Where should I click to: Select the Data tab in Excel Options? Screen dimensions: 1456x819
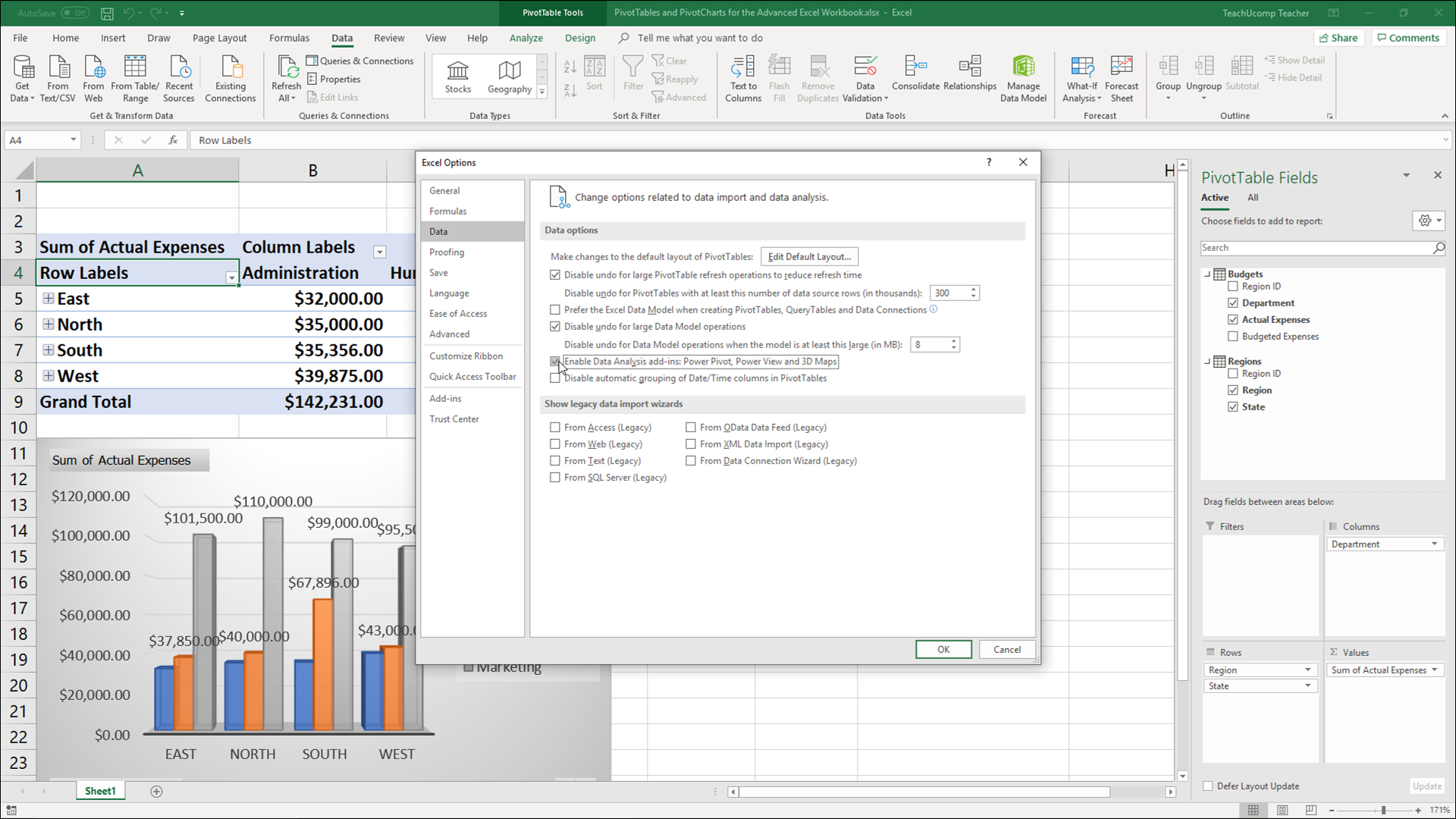[438, 231]
